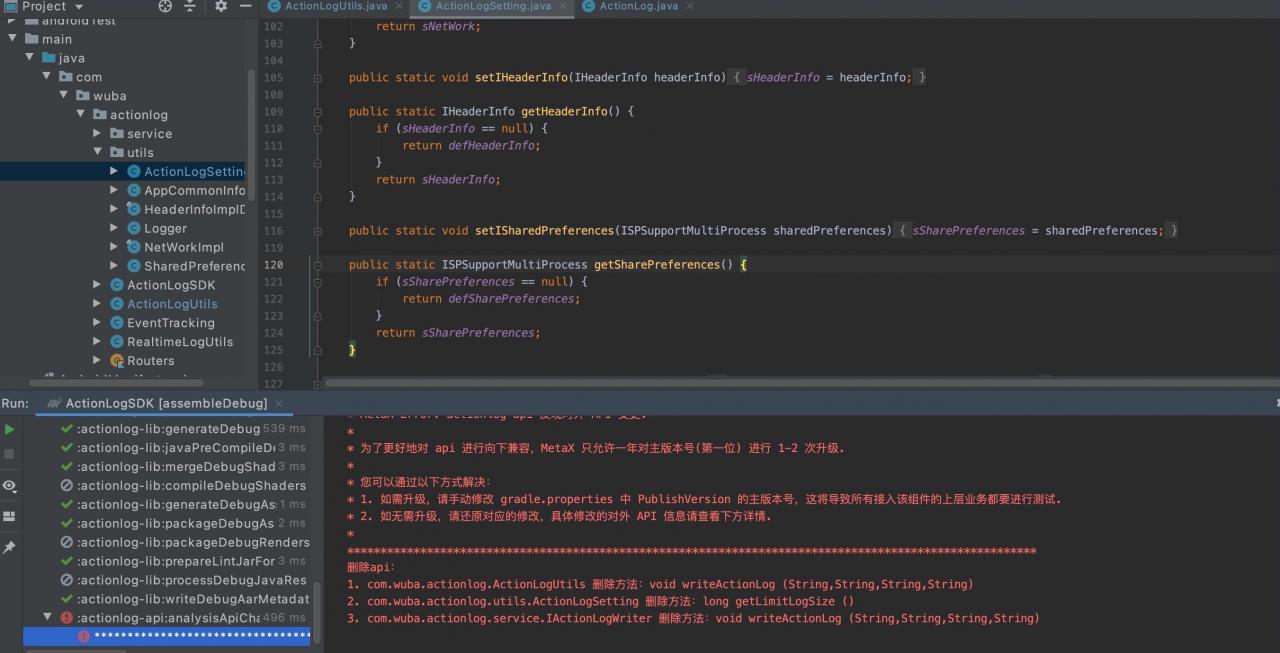The width and height of the screenshot is (1280, 653).
Task: Expand the service package
Action: (97, 133)
